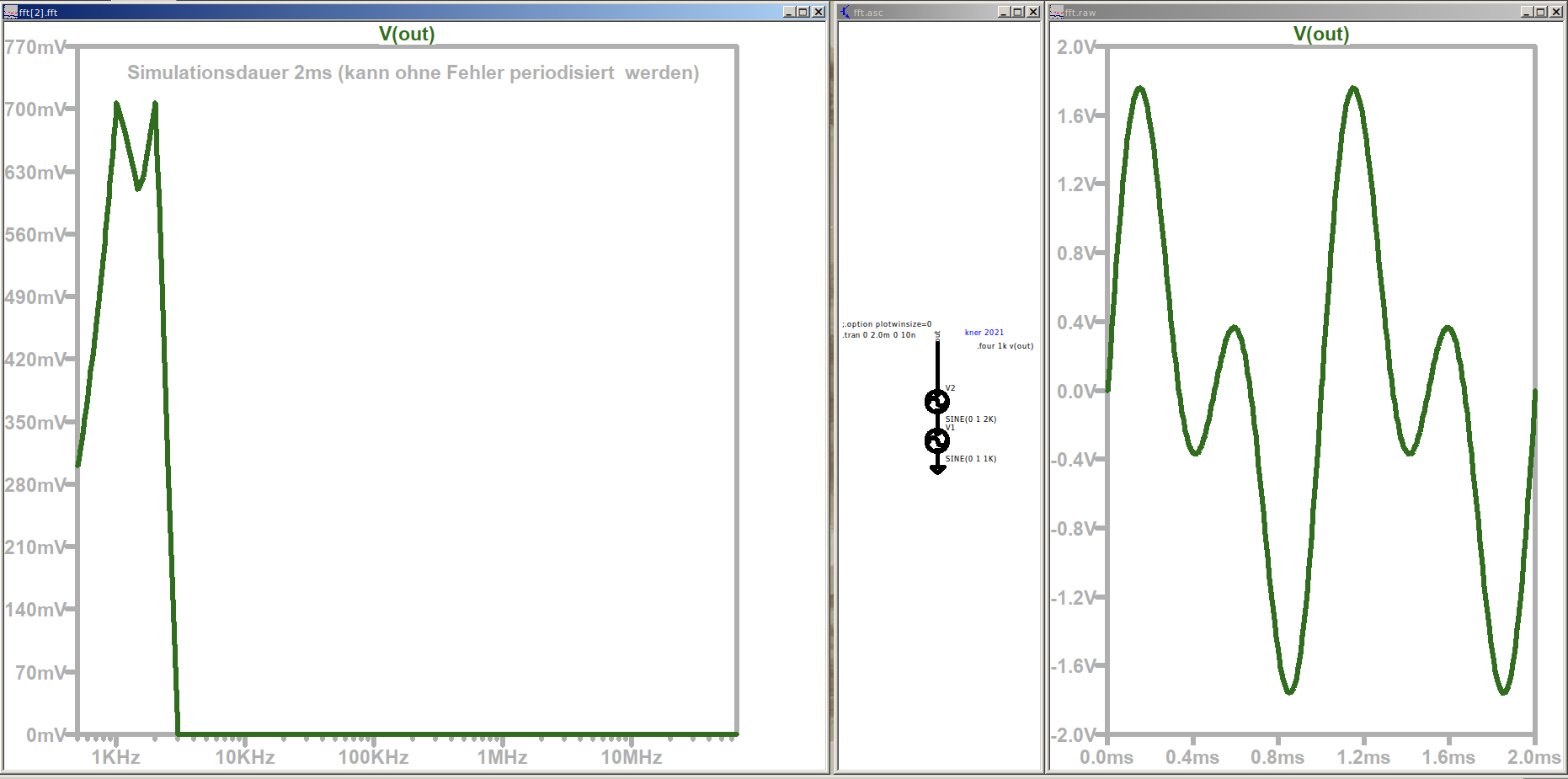
Task: Click the 0.8ms label on time axis
Action: coord(1277,757)
